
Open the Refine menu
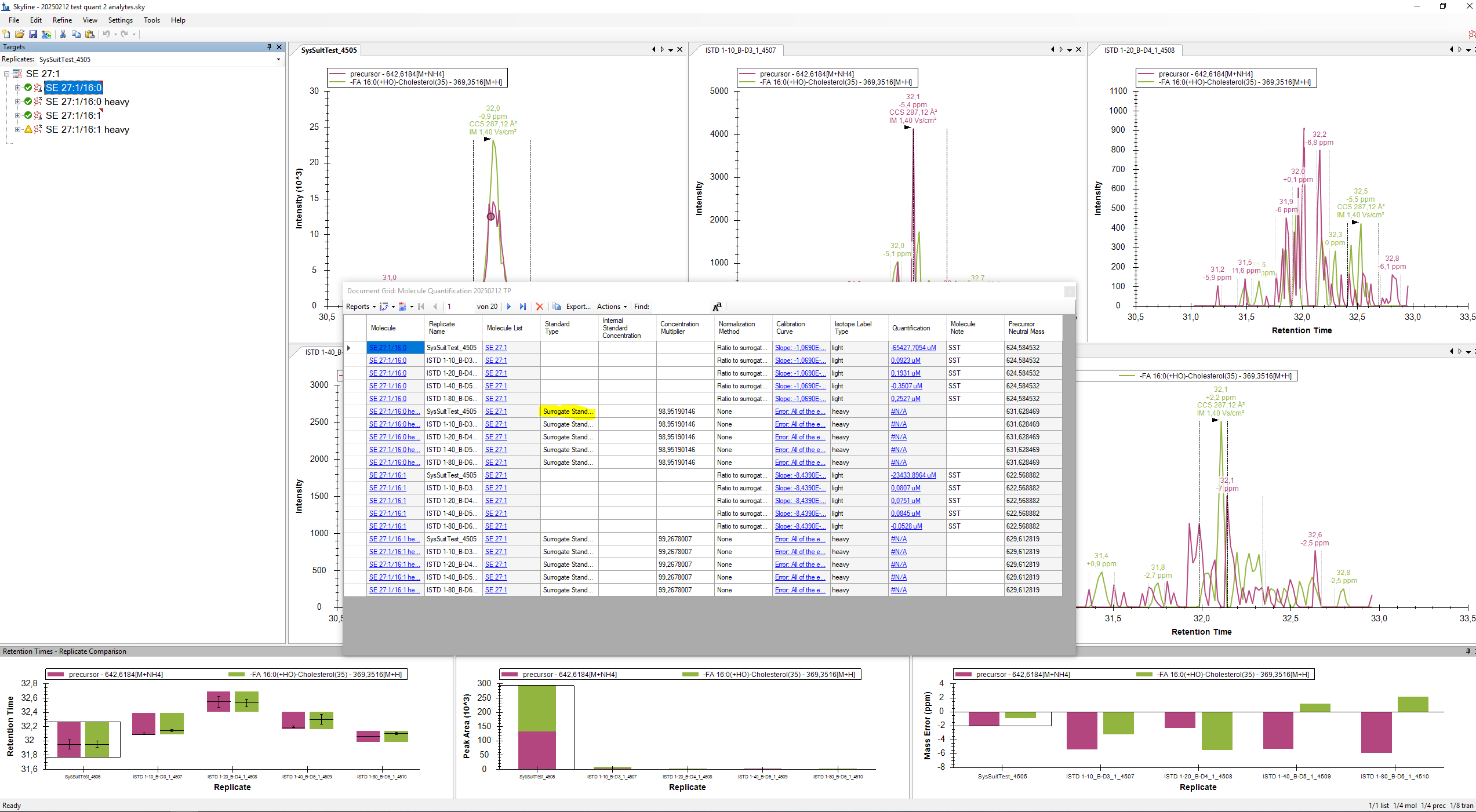(62, 20)
